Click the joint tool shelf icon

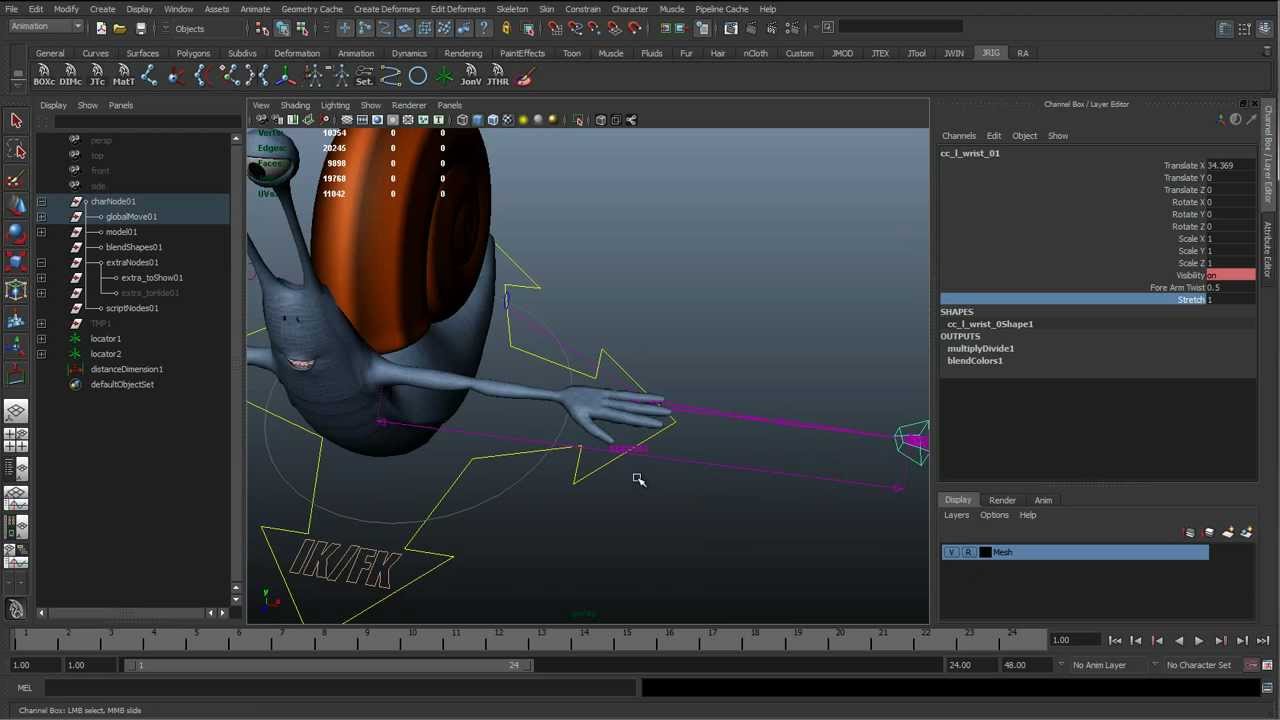(x=149, y=75)
